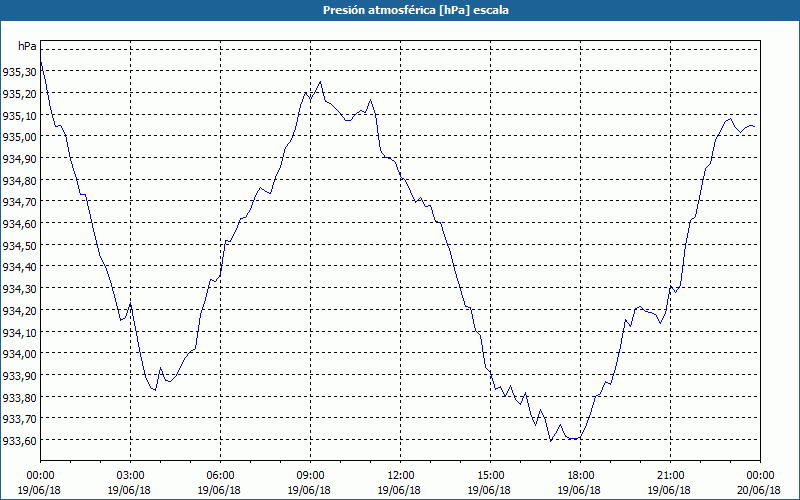Select the '18:00' time axis label
Viewport: 800px width, 500px height.
tap(581, 476)
